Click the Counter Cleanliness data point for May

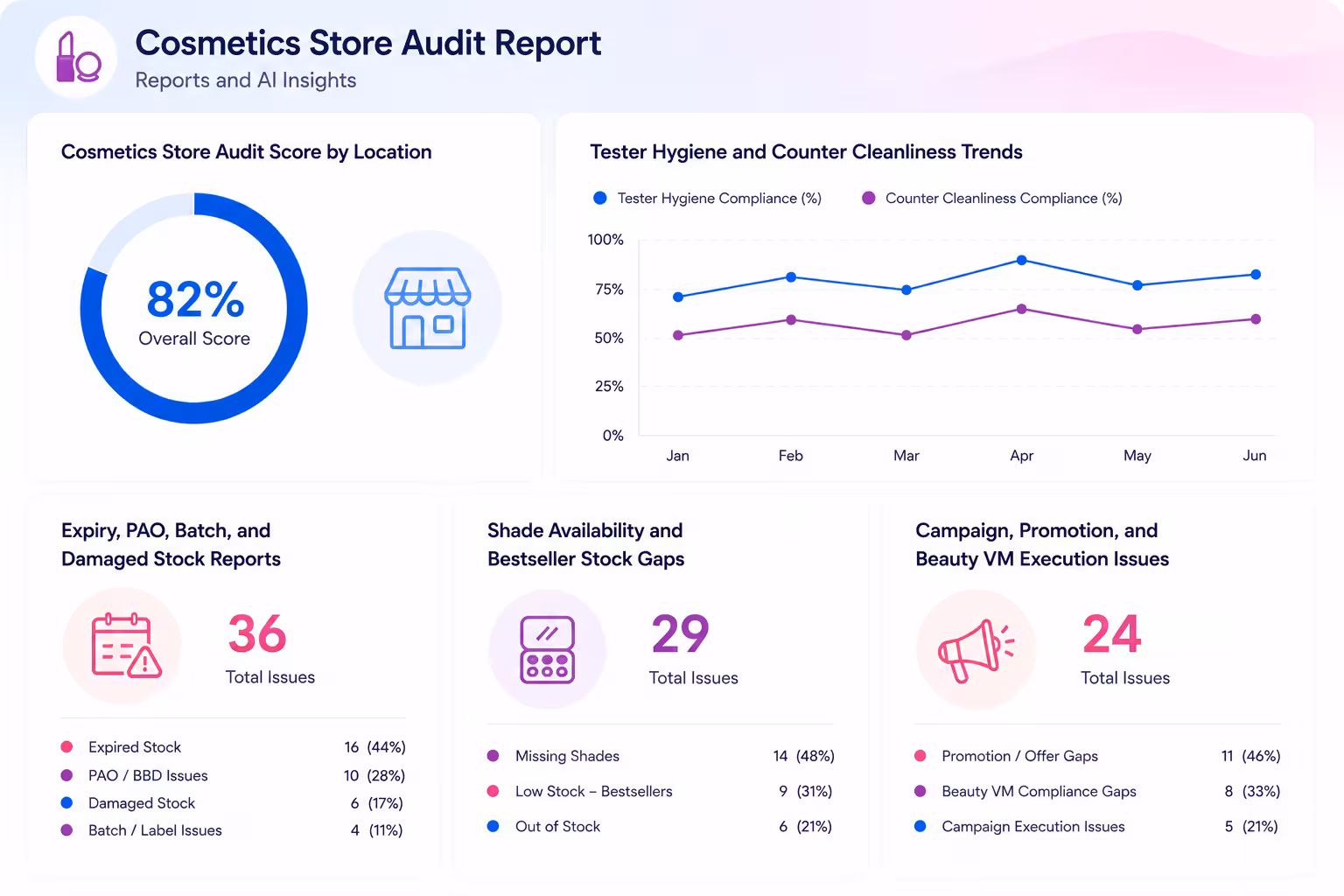[1137, 330]
